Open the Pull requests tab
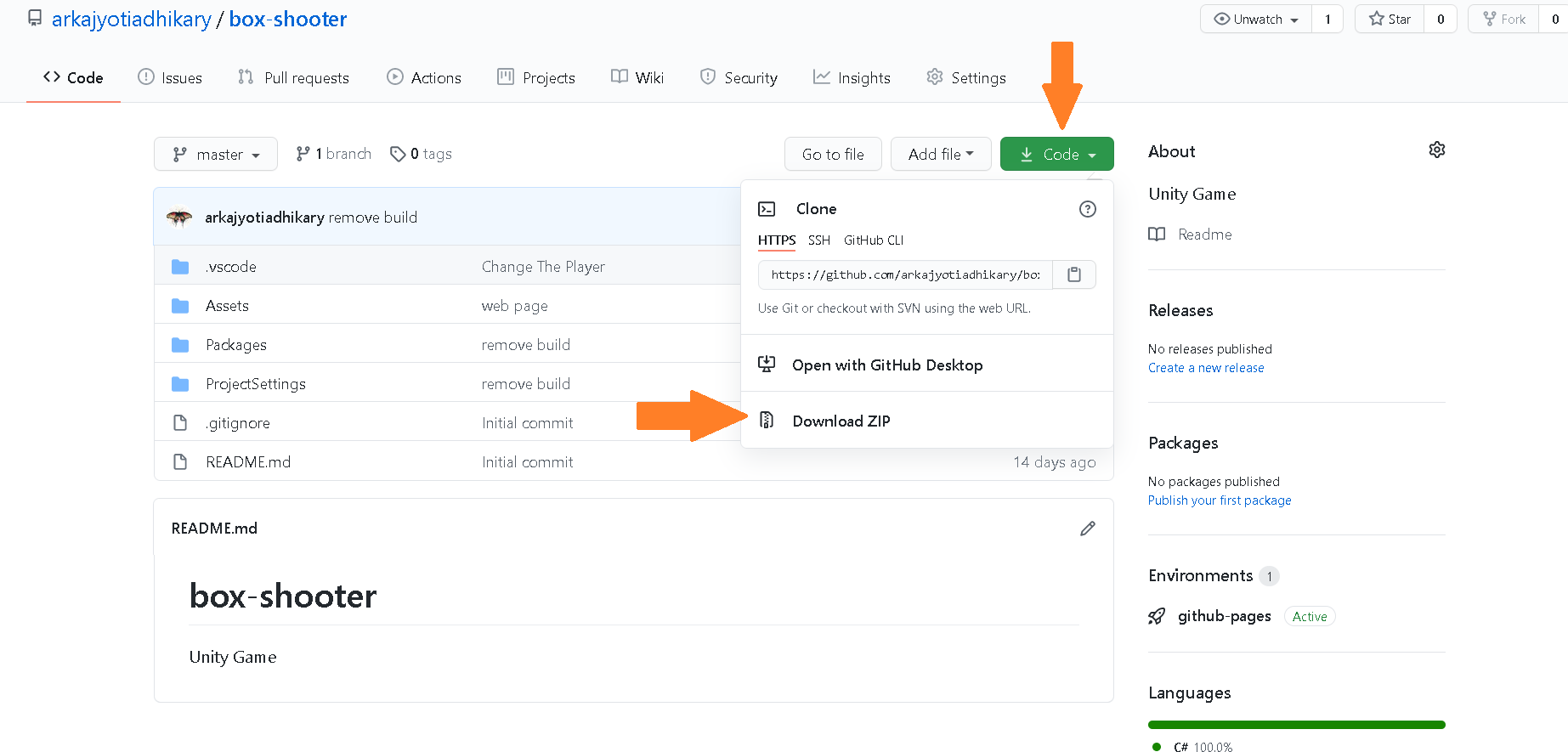This screenshot has height=752, width=1568. tap(293, 77)
